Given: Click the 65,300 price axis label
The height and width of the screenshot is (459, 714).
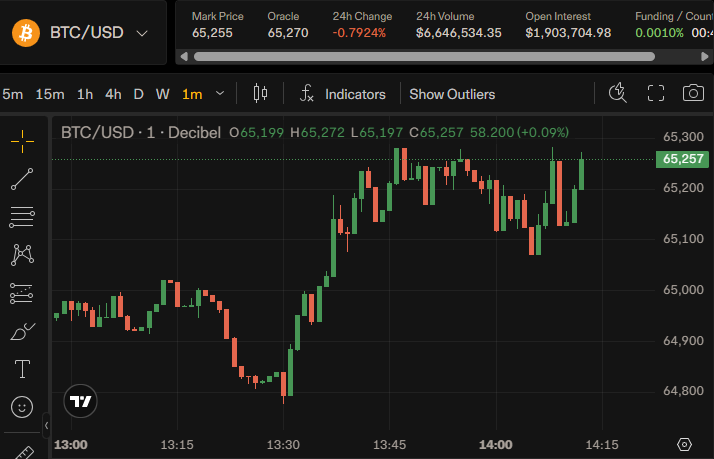Looking at the screenshot, I should coord(683,137).
